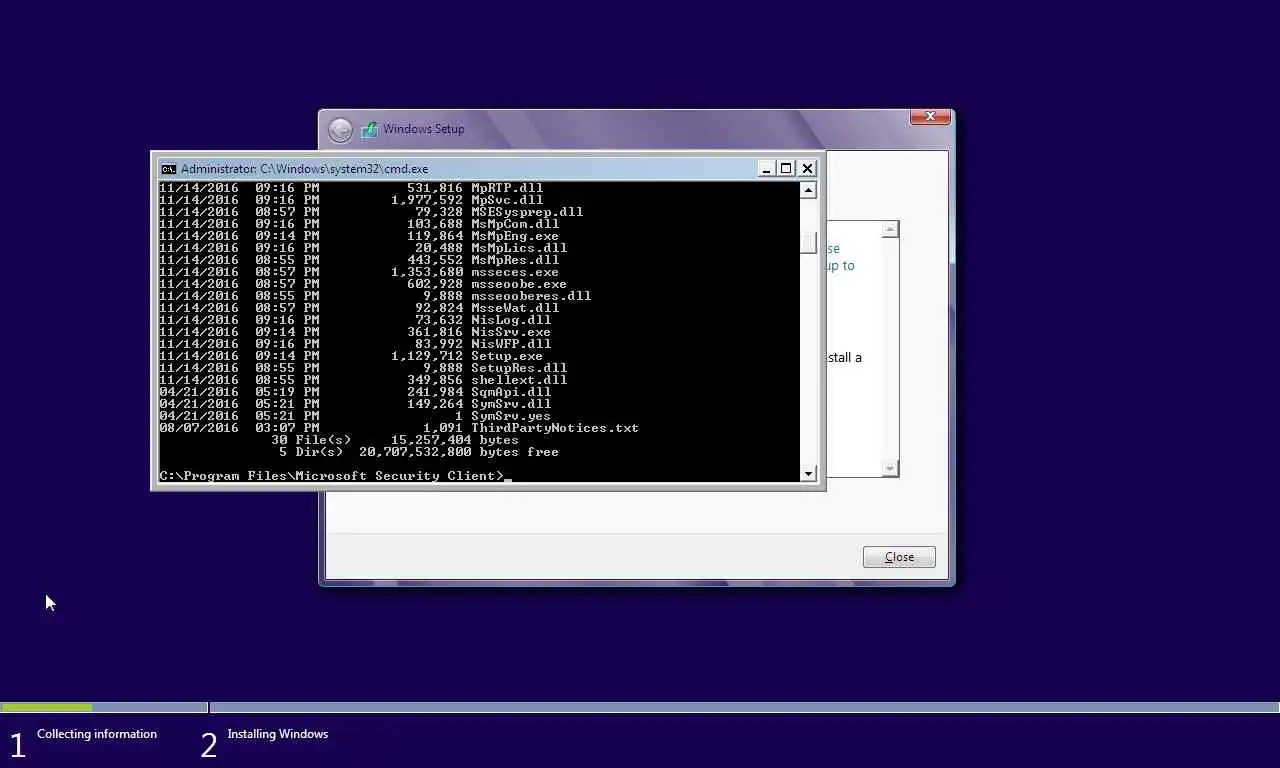Click the cmd scrollbar thumb
Viewport: 1280px width, 768px height.
(x=808, y=243)
